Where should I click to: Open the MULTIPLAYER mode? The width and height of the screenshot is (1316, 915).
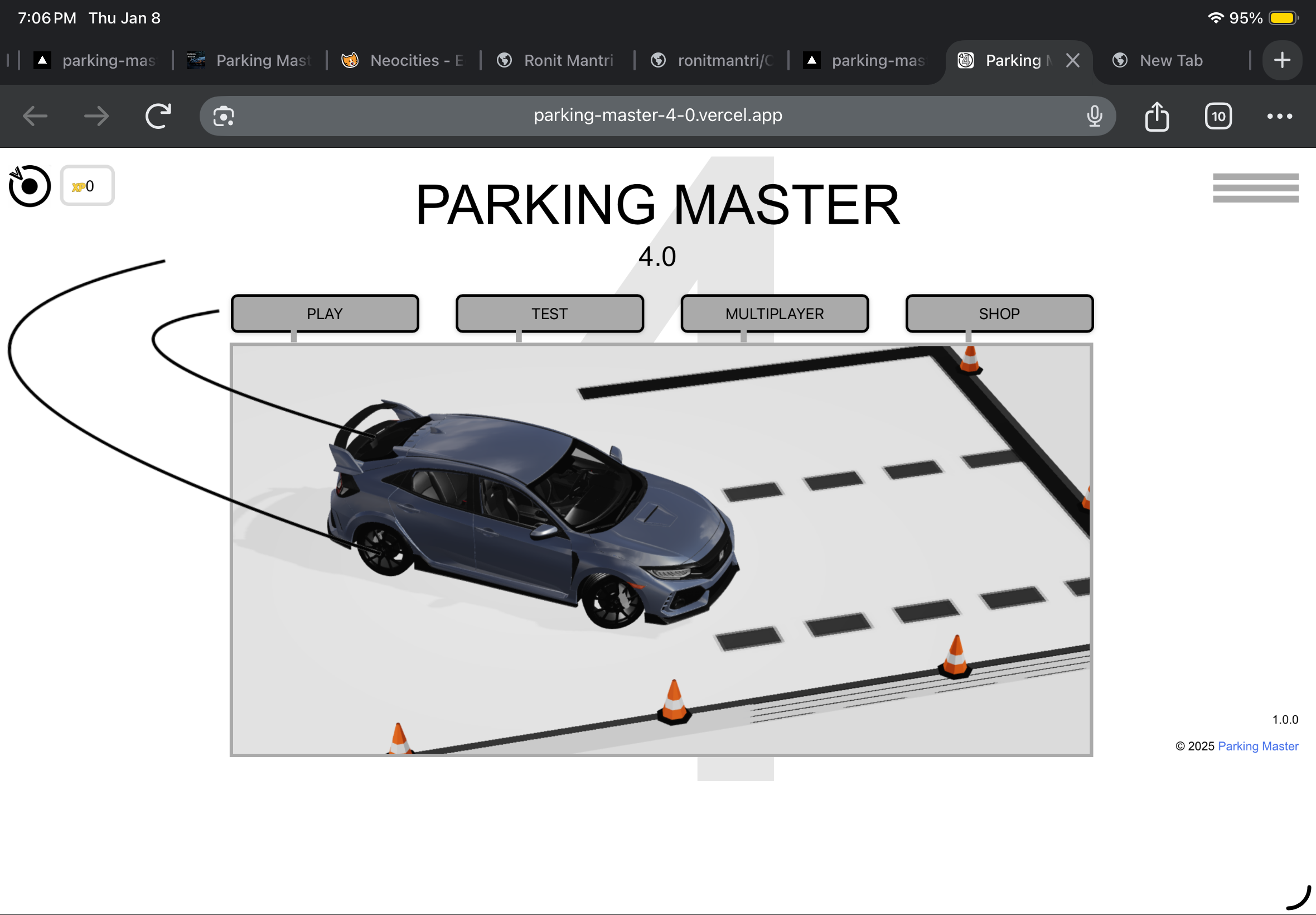[x=774, y=314]
